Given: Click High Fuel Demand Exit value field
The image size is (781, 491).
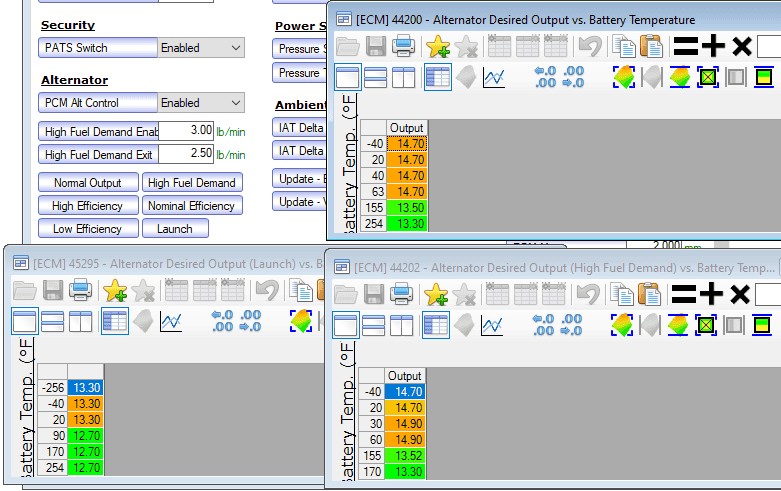Looking at the screenshot, I should pos(186,154).
